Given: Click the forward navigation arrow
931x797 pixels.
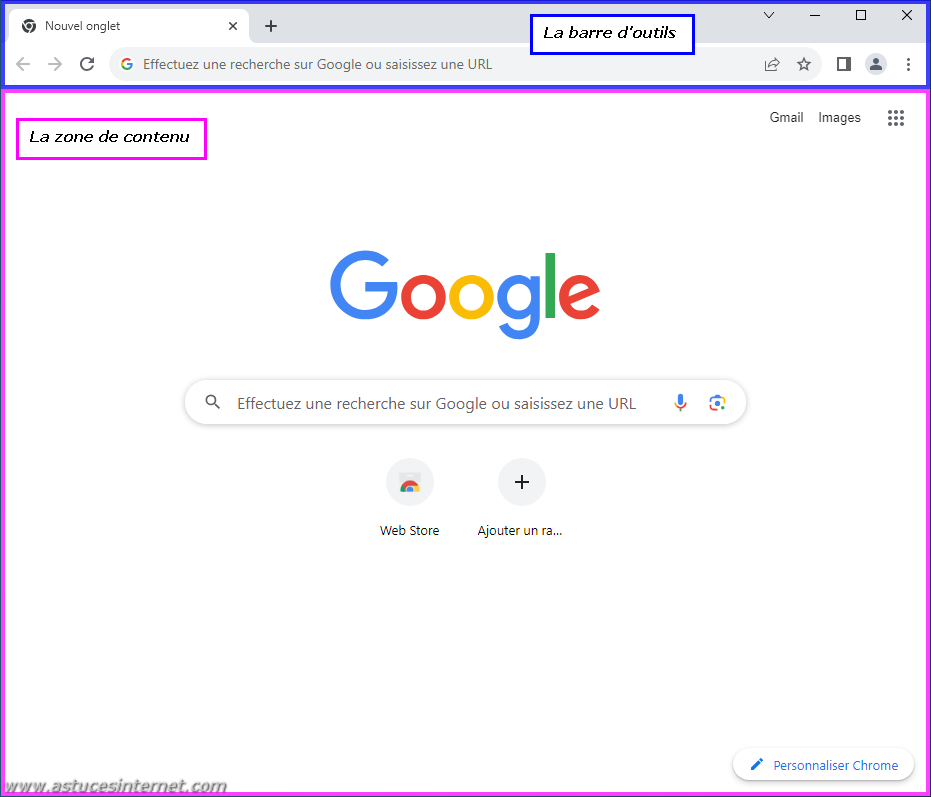Looking at the screenshot, I should point(55,64).
